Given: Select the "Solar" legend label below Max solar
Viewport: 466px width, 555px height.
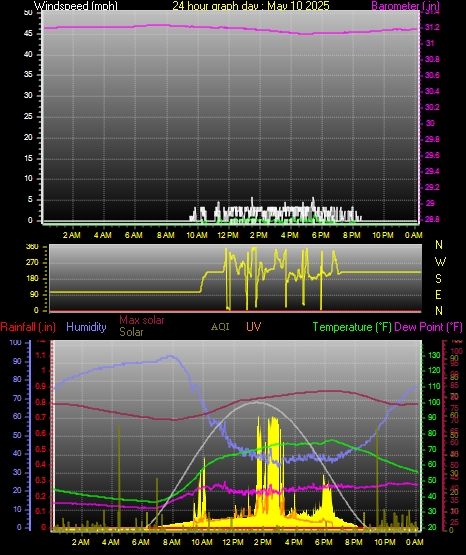Looking at the screenshot, I should tap(131, 332).
